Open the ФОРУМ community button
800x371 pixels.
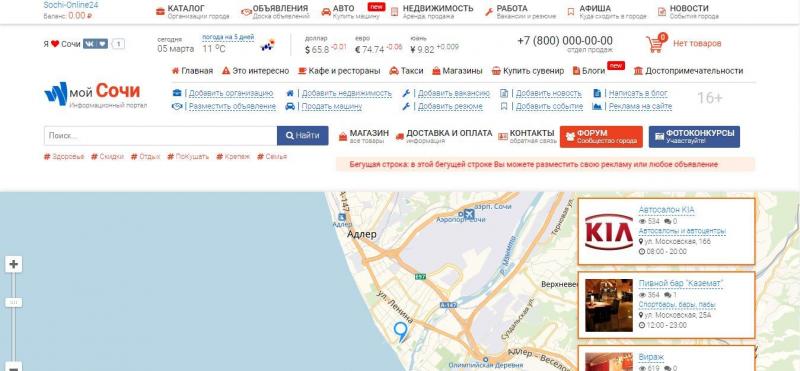tap(601, 137)
